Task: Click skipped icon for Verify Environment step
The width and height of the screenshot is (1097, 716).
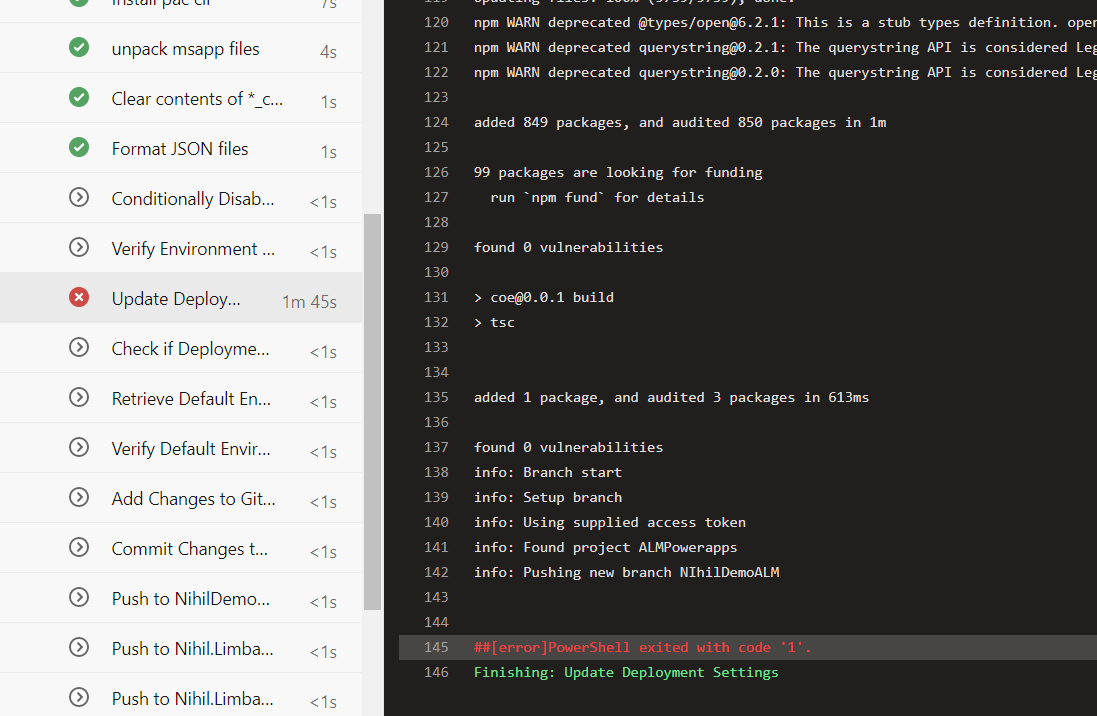Action: (x=79, y=247)
